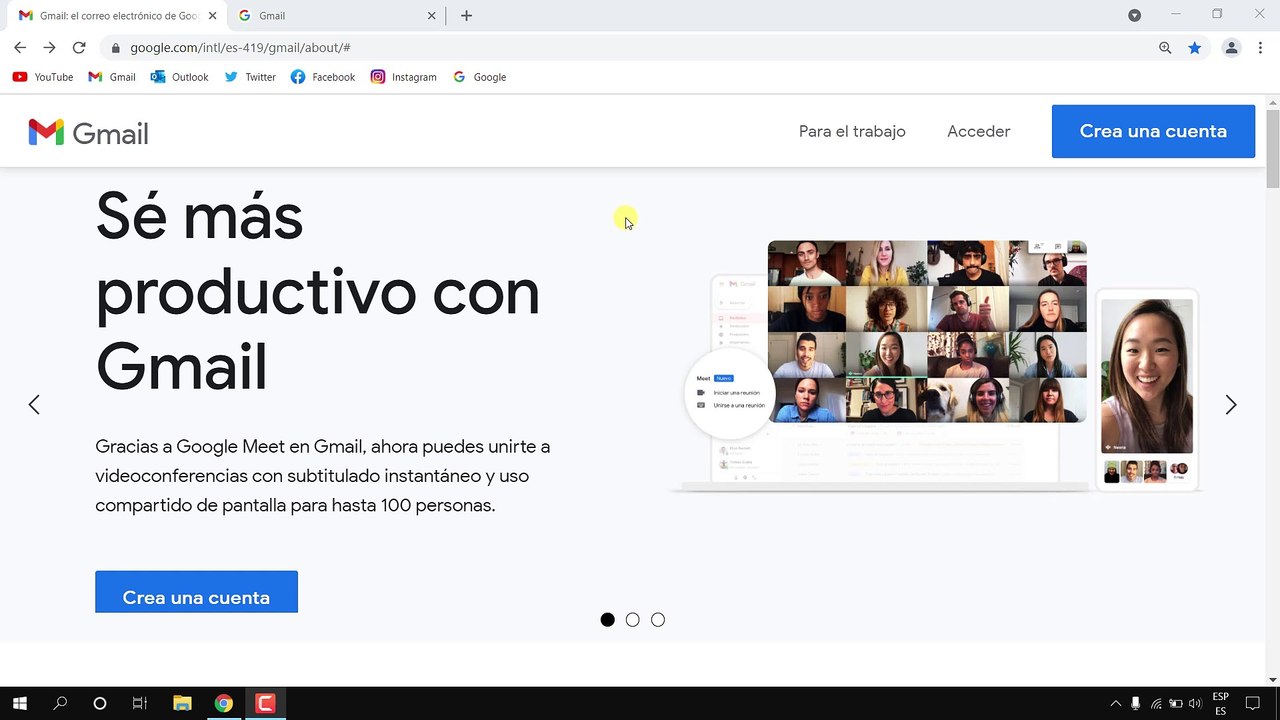Viewport: 1280px width, 720px height.
Task: Close the Chrome window
Action: pyautogui.click(x=1260, y=14)
